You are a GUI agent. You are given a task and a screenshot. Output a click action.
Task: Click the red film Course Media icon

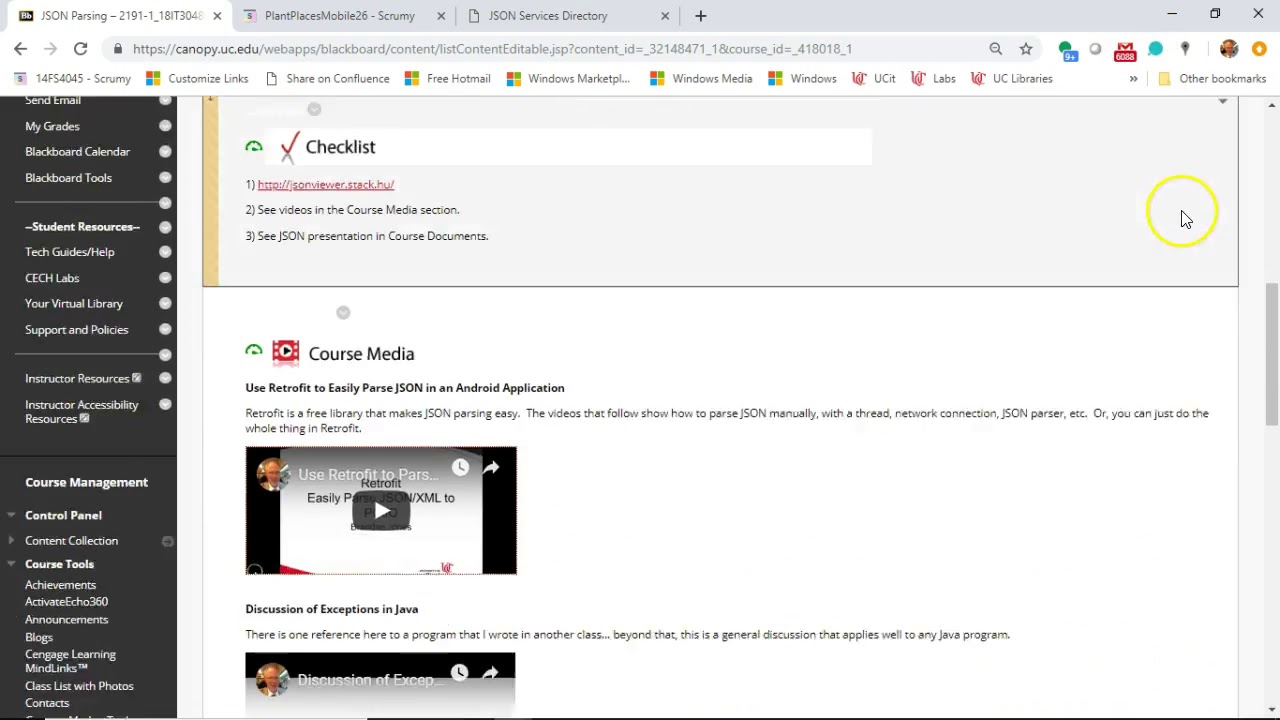coord(286,351)
